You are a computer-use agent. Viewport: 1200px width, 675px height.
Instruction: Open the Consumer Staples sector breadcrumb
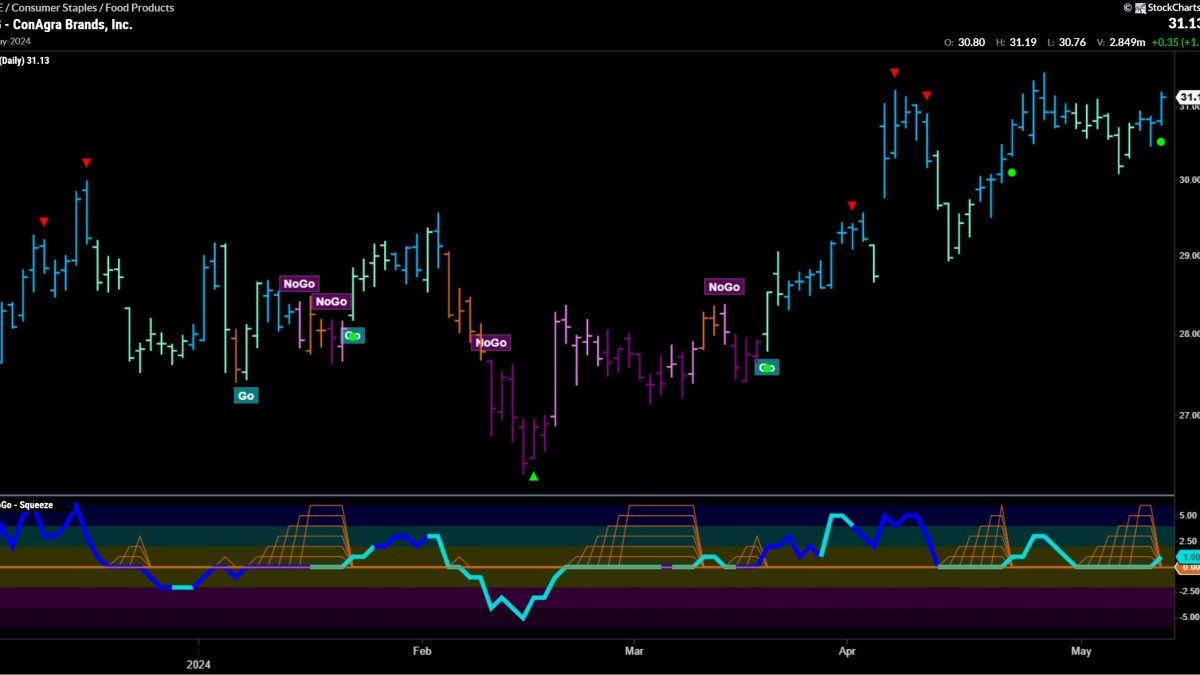pyautogui.click(x=53, y=7)
